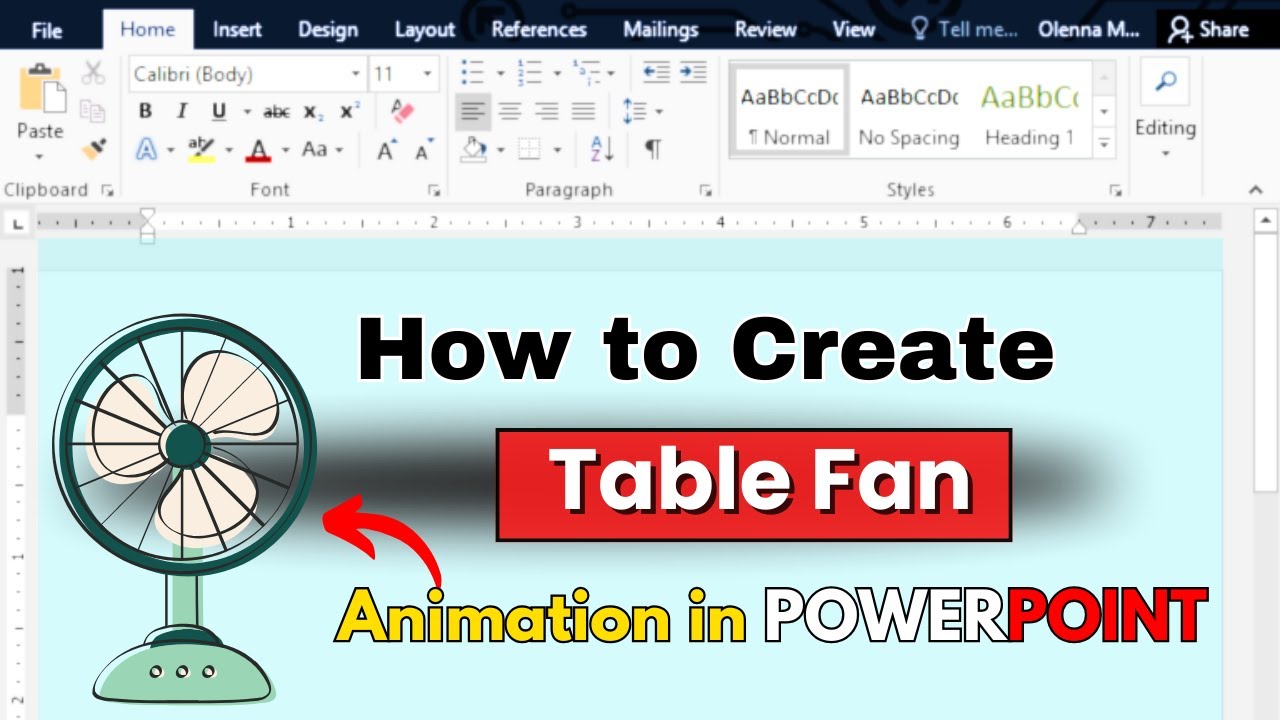Viewport: 1280px width, 720px height.
Task: Select the Format Painter brush
Action: click(93, 149)
